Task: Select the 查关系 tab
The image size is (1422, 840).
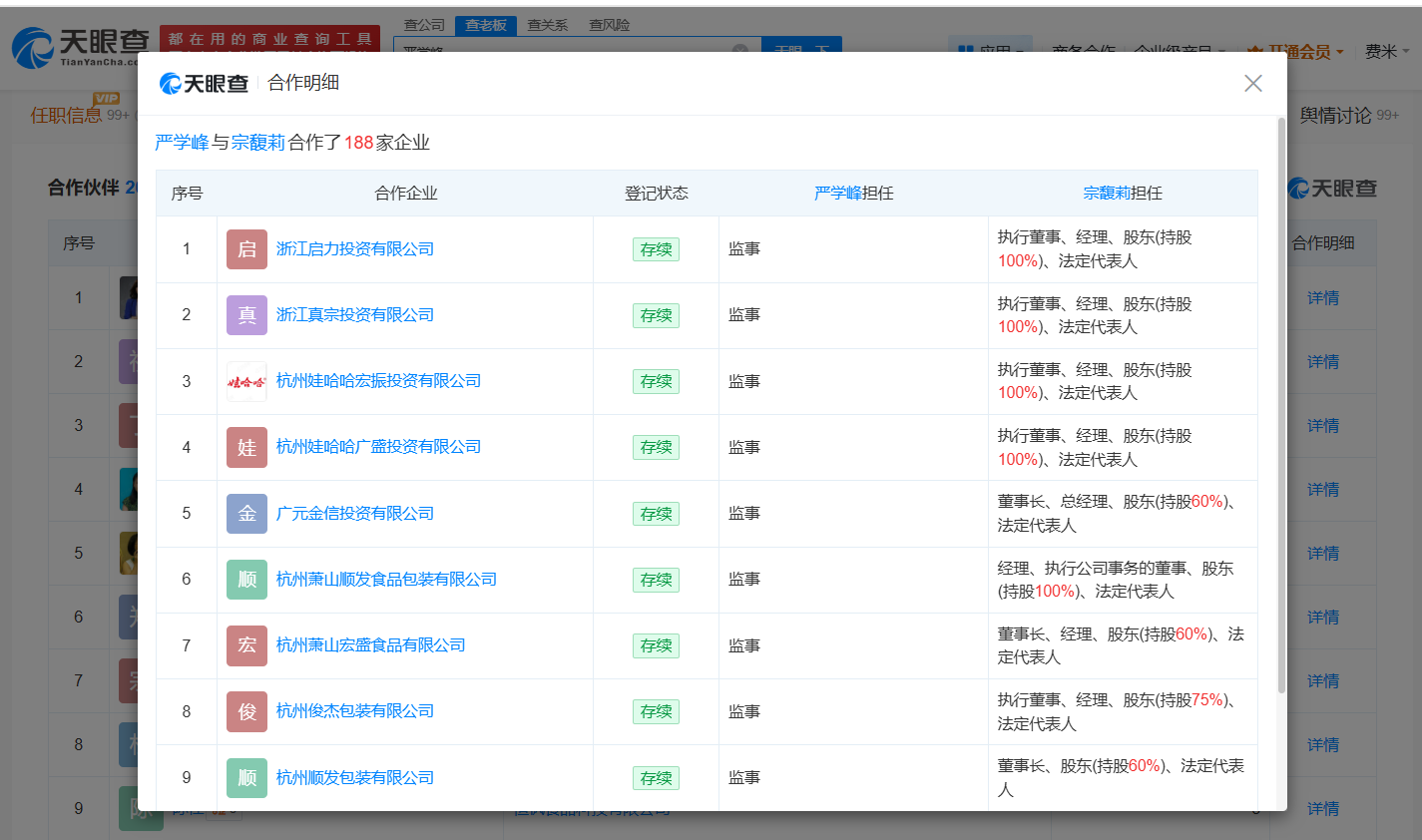Action: click(x=547, y=25)
